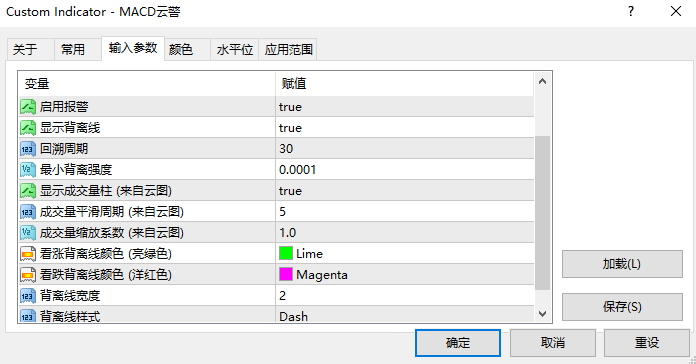Select 看跌背离线颜色 (洋红色) label
The image size is (696, 364).
click(106, 275)
